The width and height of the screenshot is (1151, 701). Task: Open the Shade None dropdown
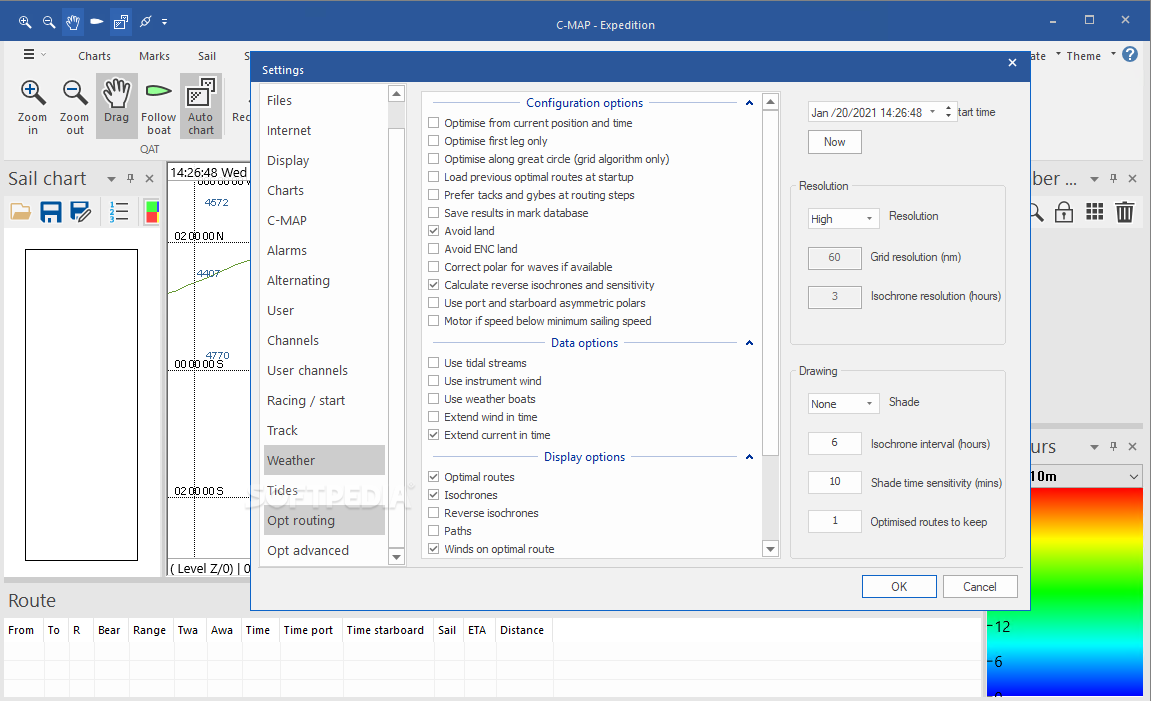pos(843,404)
